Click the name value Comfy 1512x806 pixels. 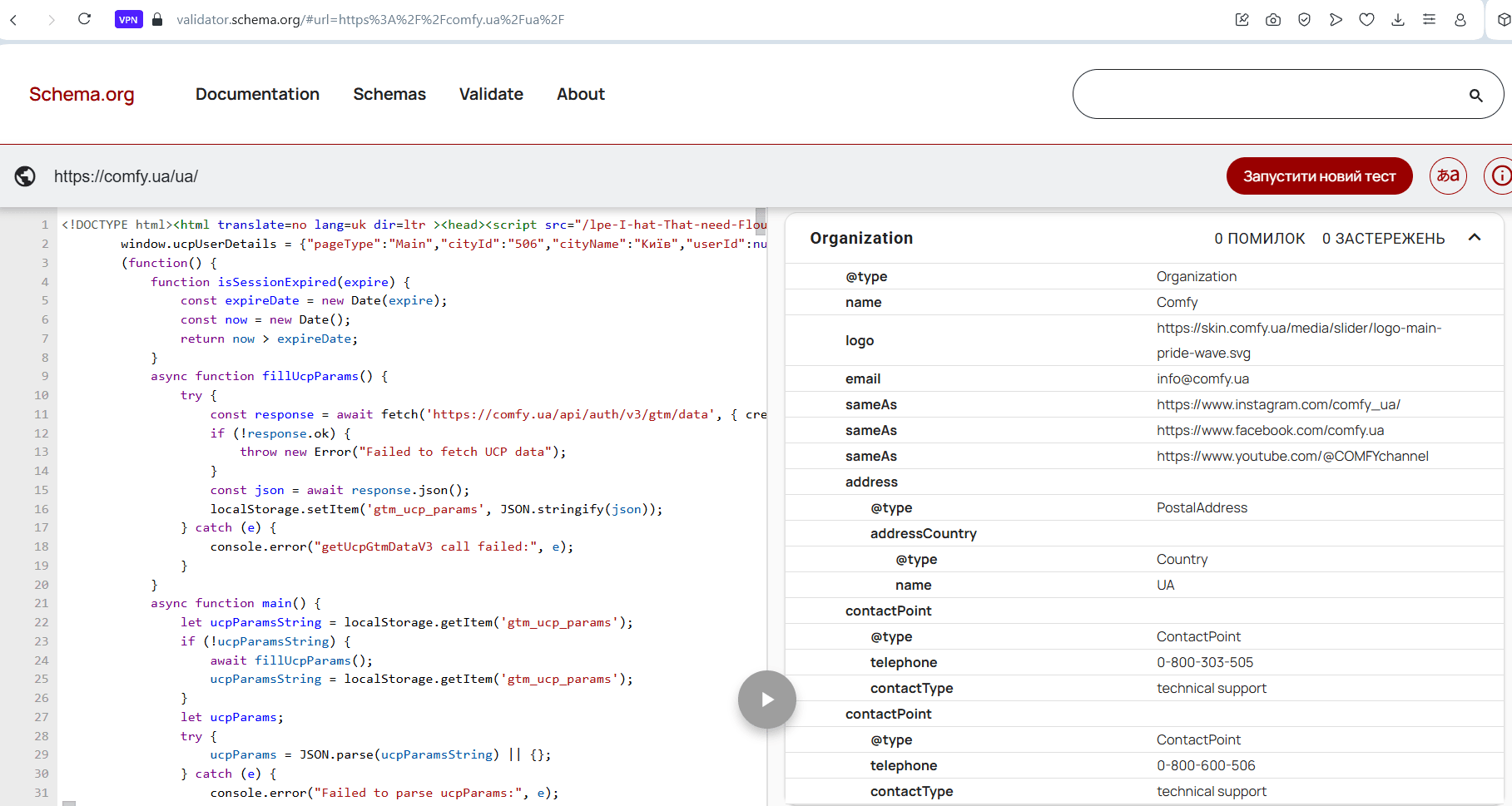1177,302
